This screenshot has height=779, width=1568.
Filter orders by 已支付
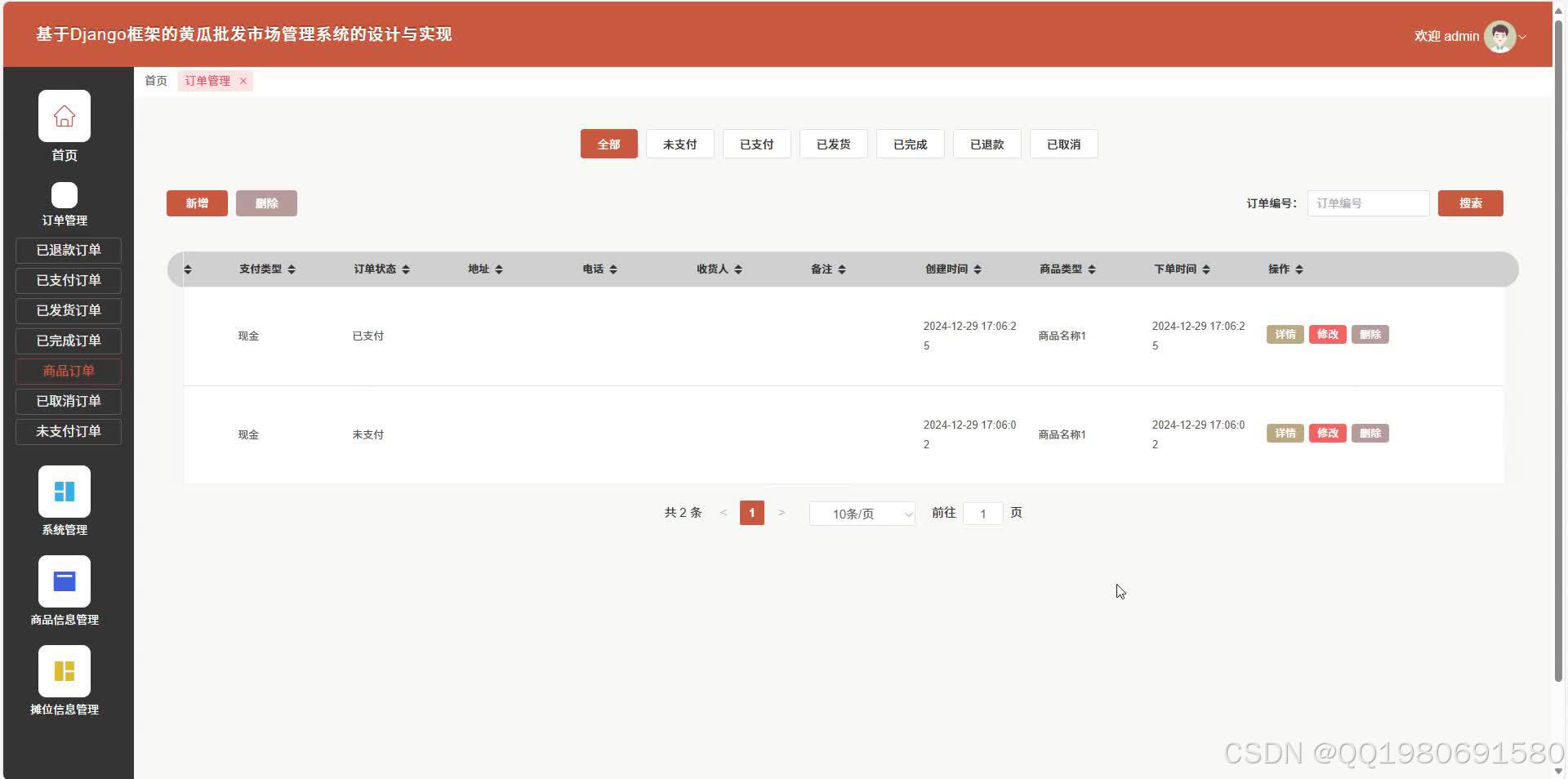(x=757, y=144)
